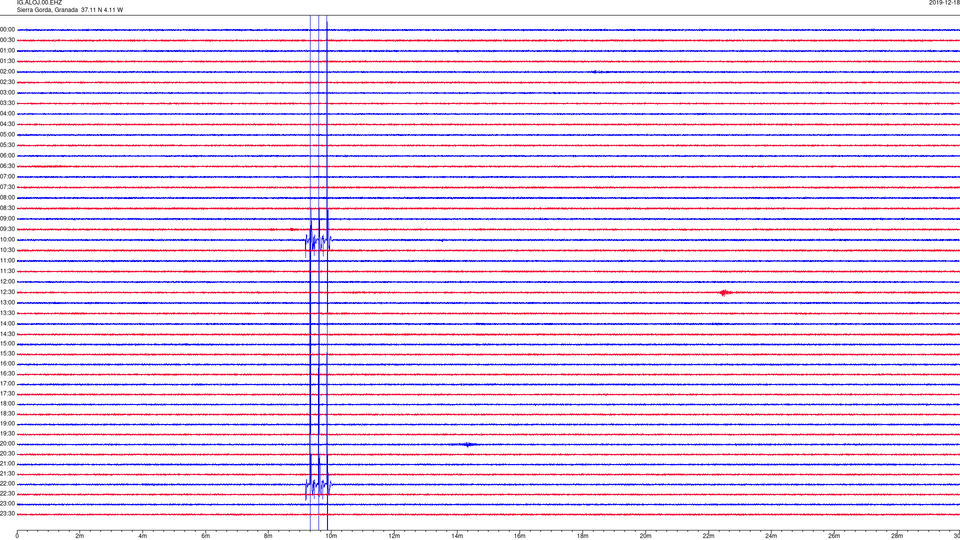Click the "20m" x-axis tick label
This screenshot has width=960, height=540.
(x=646, y=536)
